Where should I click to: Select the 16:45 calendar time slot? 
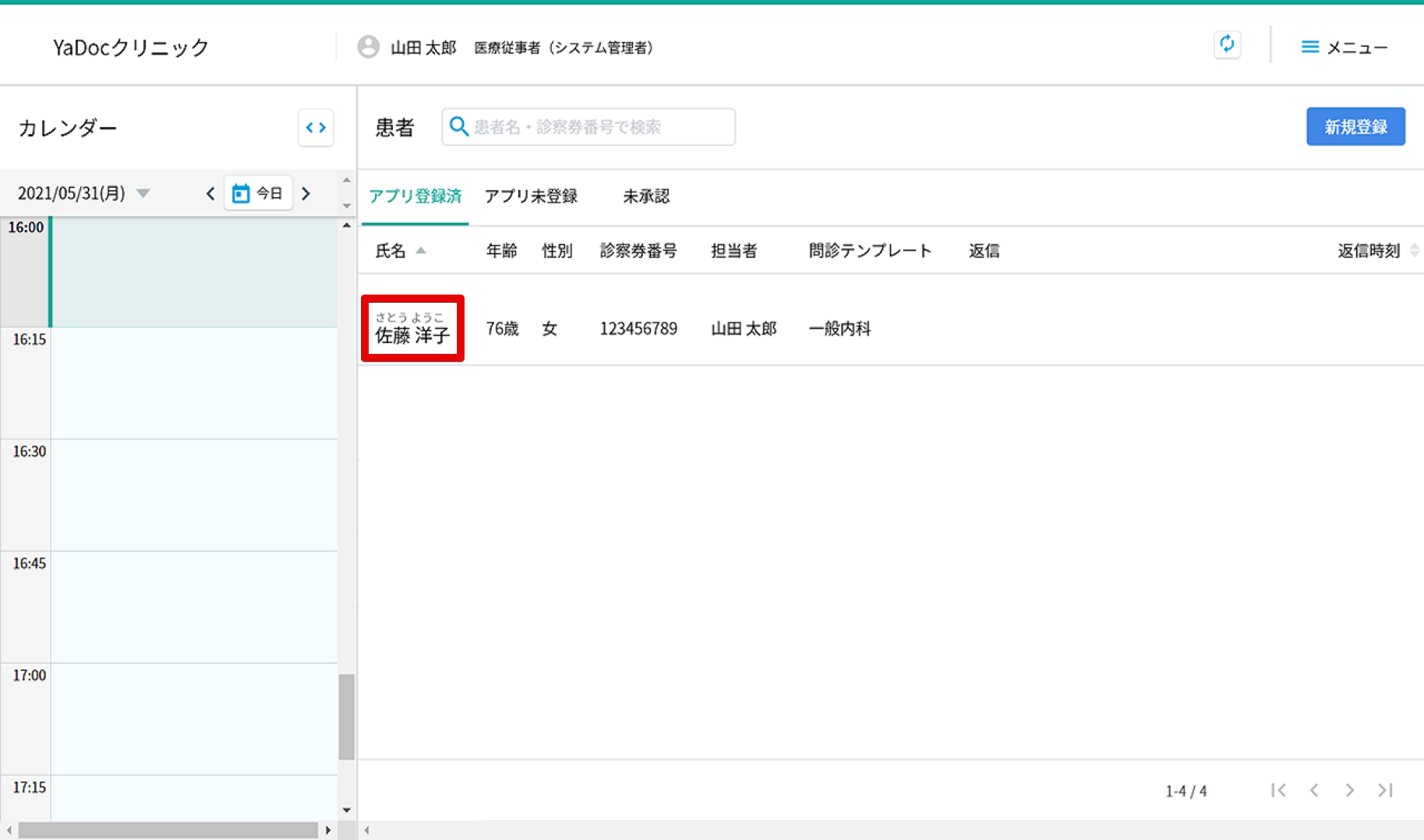coord(194,607)
